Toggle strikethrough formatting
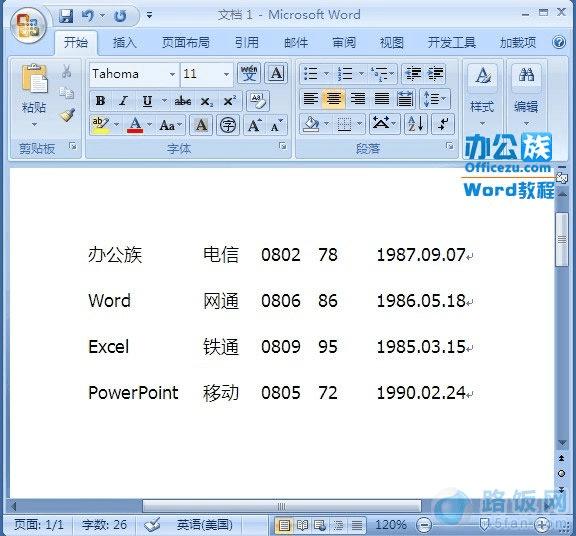Screen dimensions: 576x536 pyautogui.click(x=183, y=101)
